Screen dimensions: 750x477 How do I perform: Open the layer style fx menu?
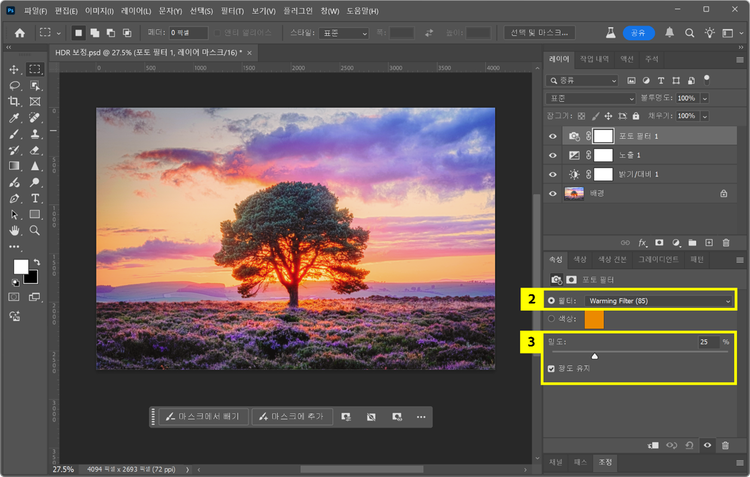point(642,242)
